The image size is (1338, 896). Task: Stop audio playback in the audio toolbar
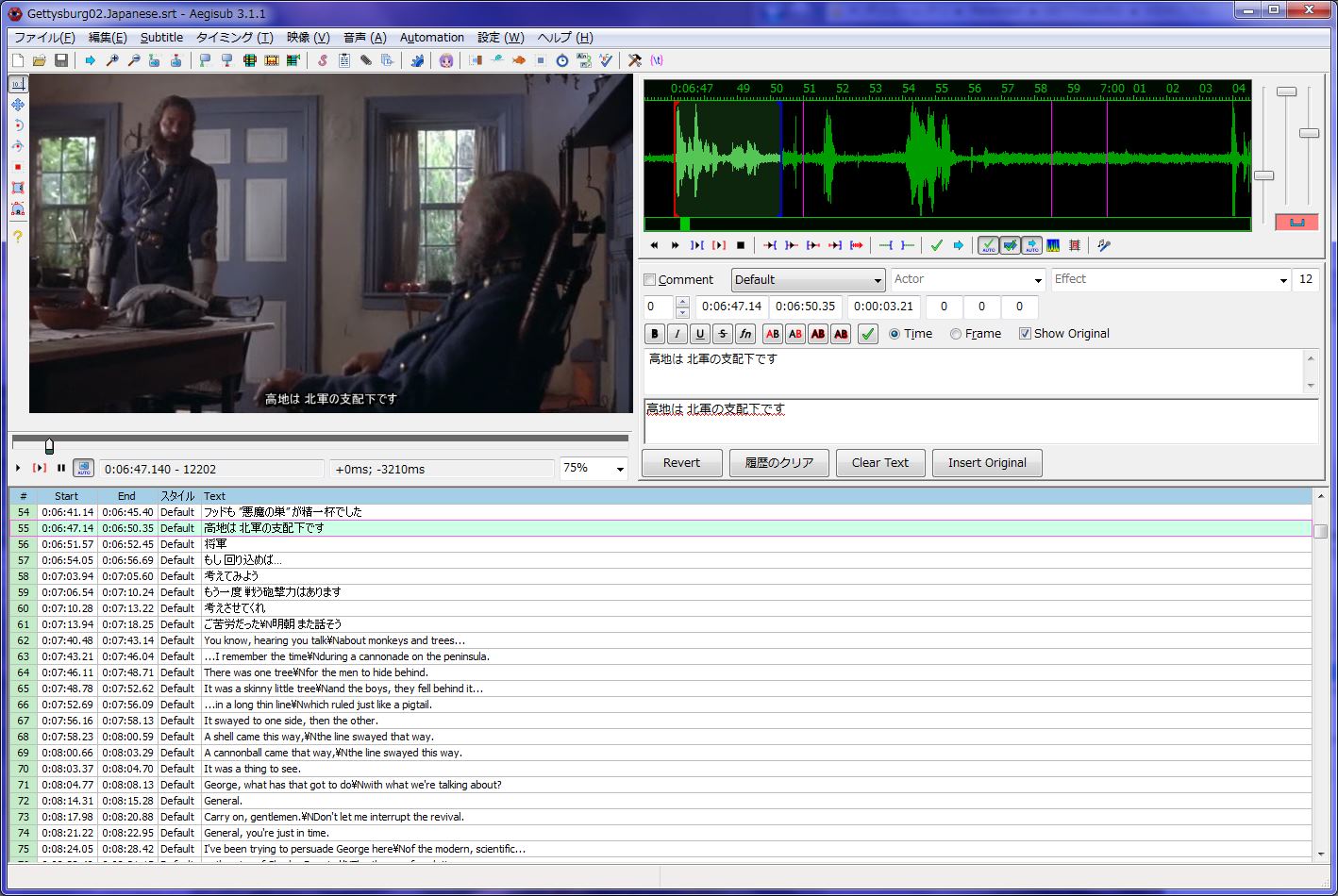[x=741, y=245]
